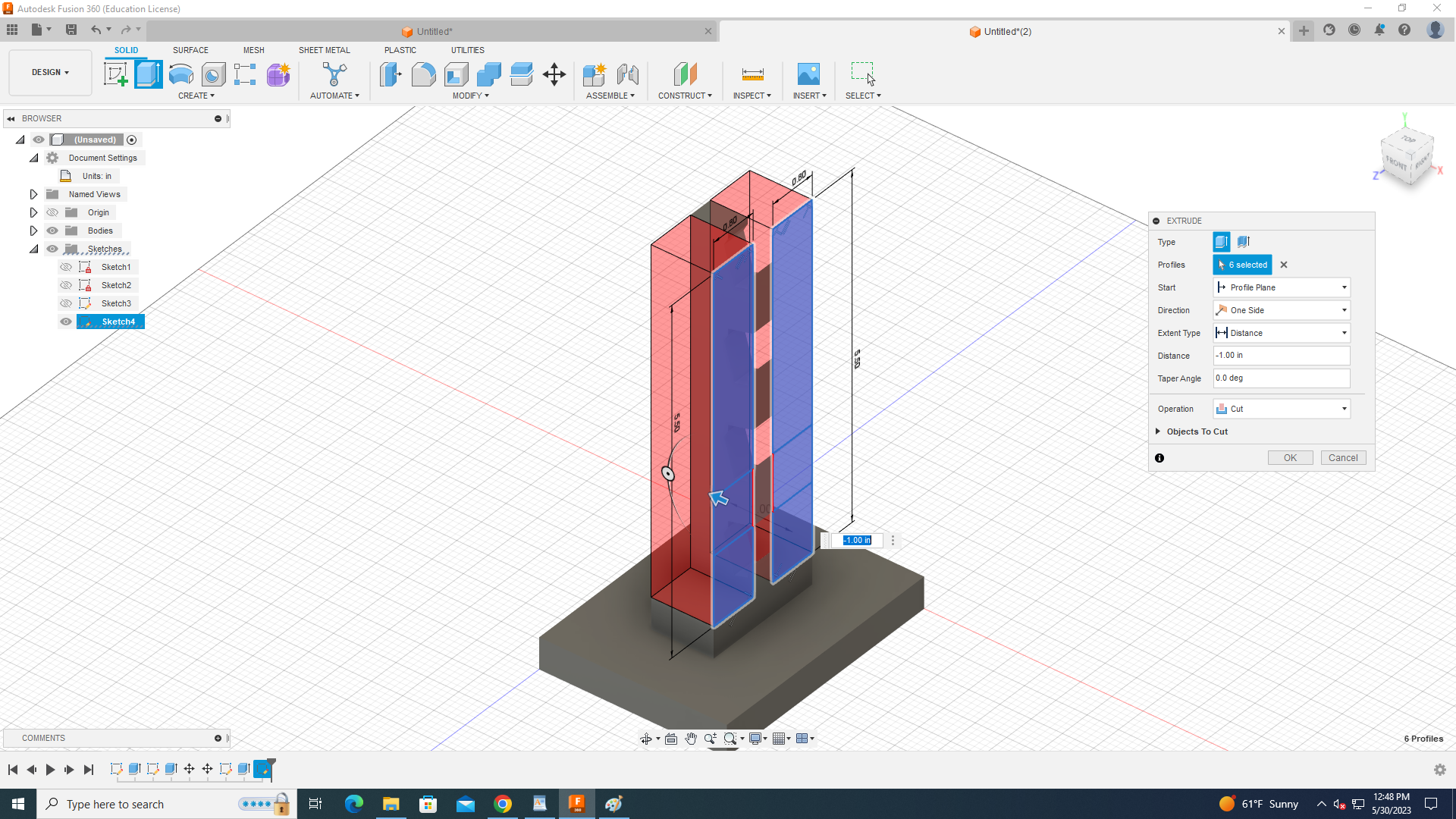Select the Create Sketch tool icon
The height and width of the screenshot is (819, 1456).
tap(115, 74)
